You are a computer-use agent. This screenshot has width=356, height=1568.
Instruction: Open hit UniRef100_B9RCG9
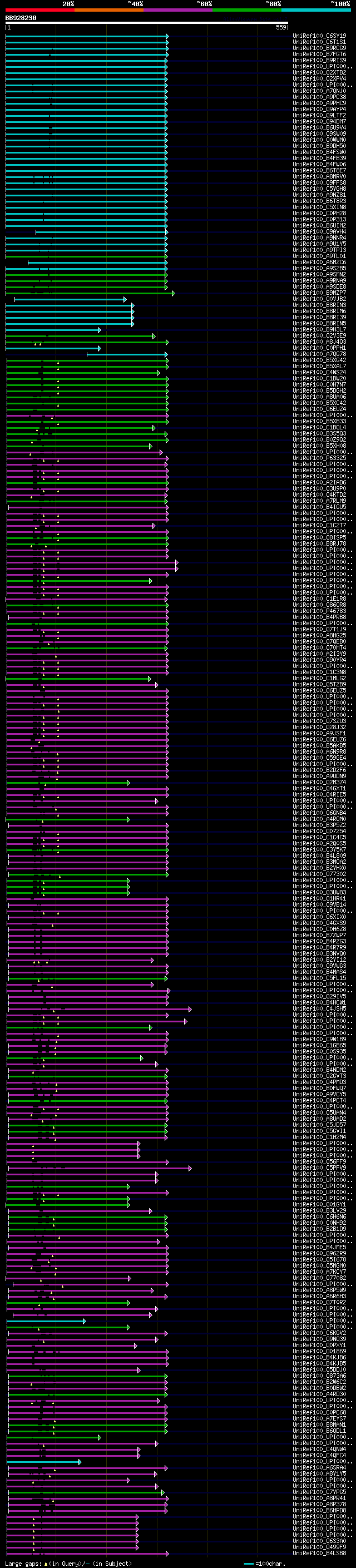(x=319, y=48)
